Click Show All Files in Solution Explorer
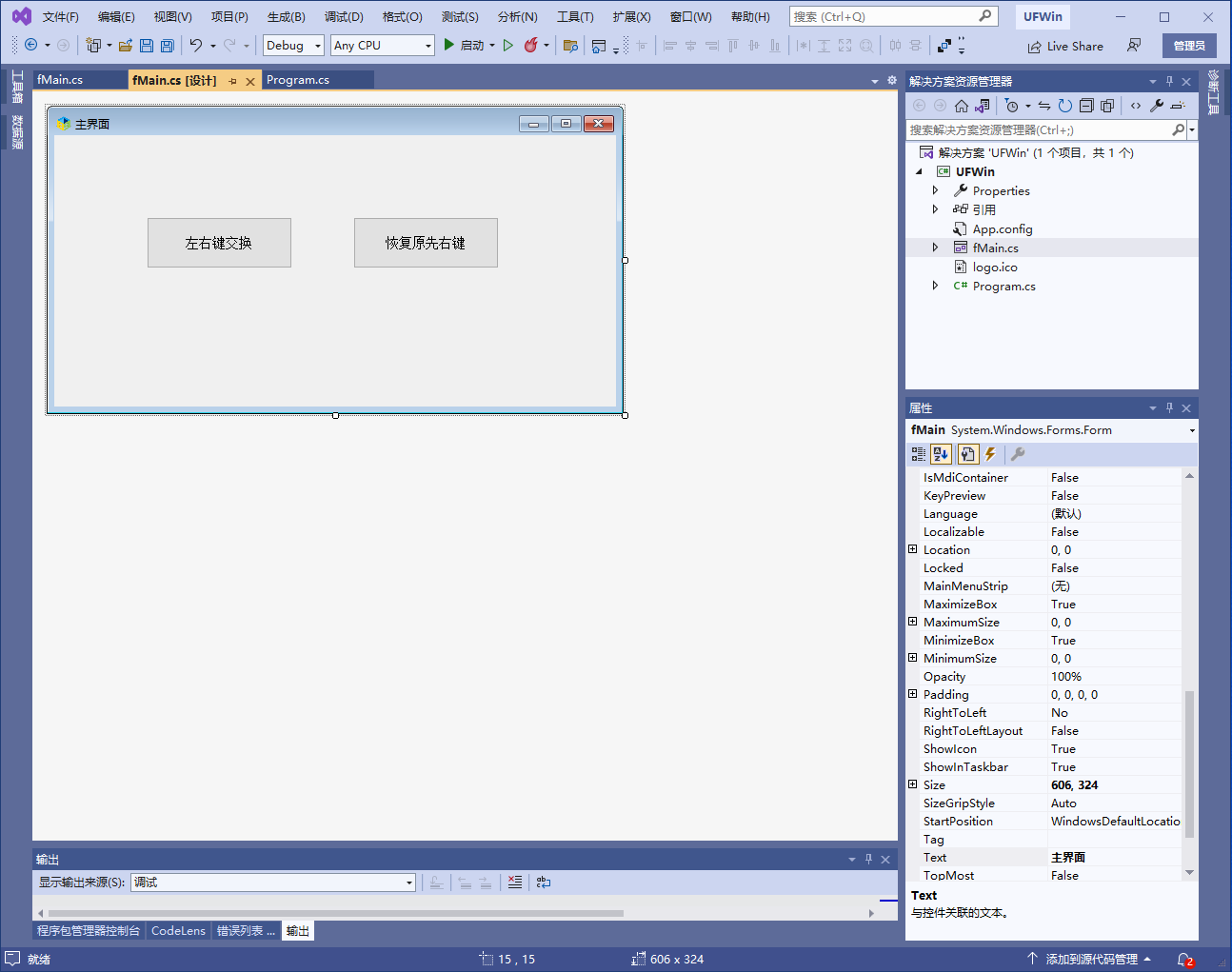Viewport: 1232px width, 972px height. coord(1107,106)
